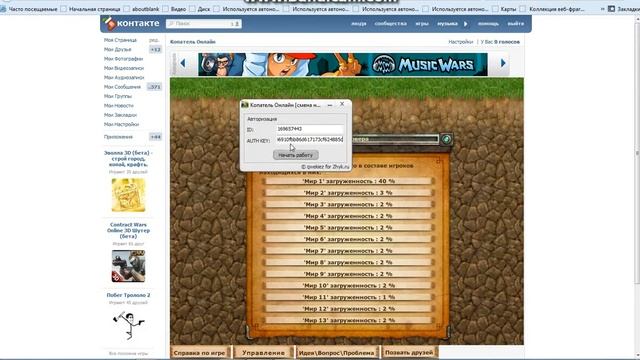Click the page vertical scrollbar

click(x=637, y=153)
